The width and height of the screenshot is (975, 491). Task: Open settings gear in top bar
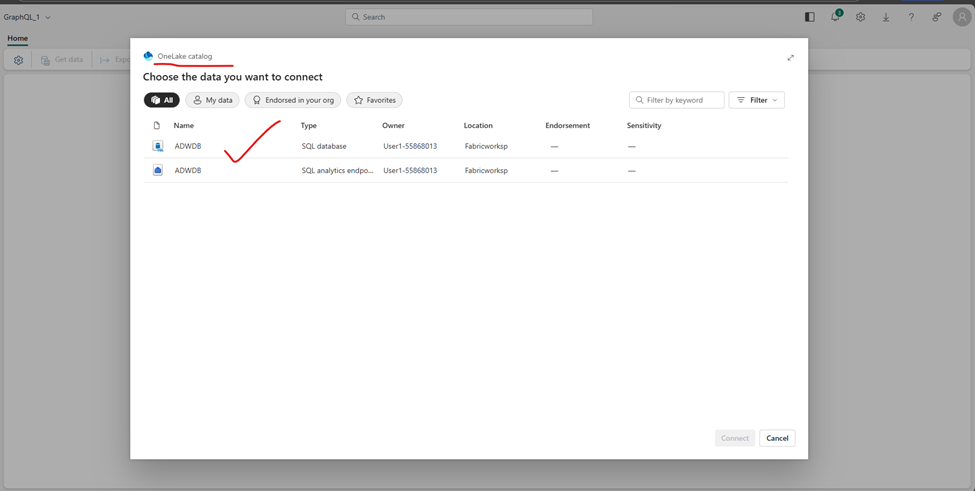pyautogui.click(x=860, y=17)
